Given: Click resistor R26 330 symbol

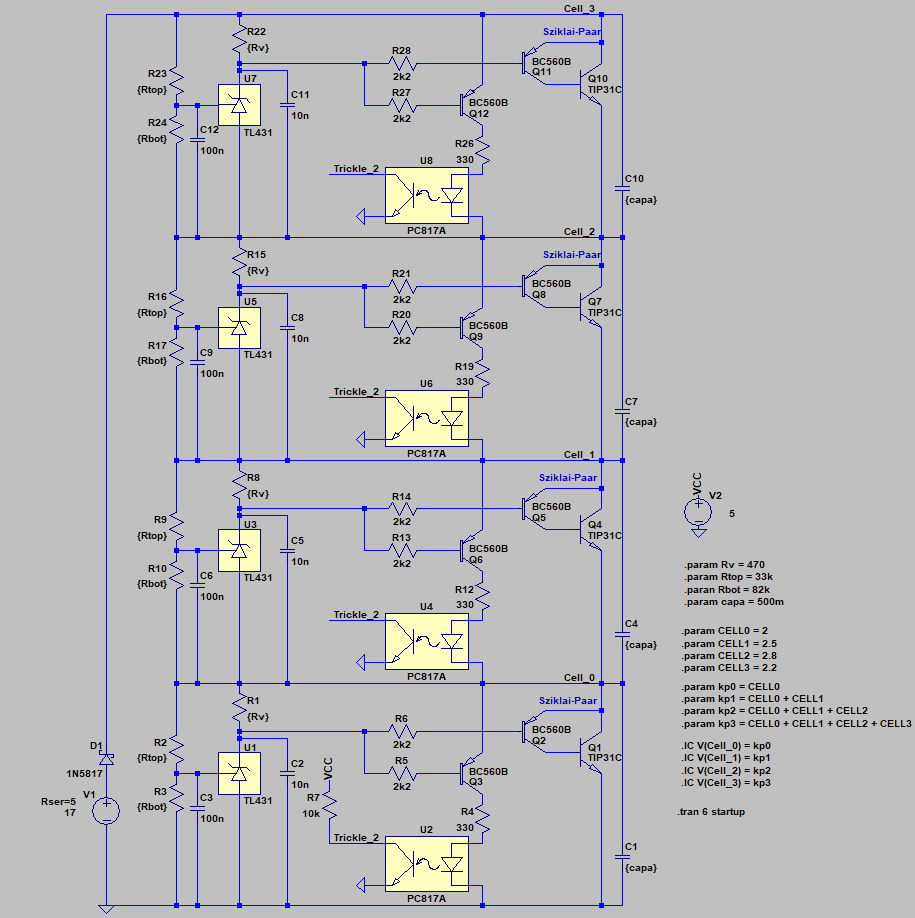Looking at the screenshot, I should [482, 151].
